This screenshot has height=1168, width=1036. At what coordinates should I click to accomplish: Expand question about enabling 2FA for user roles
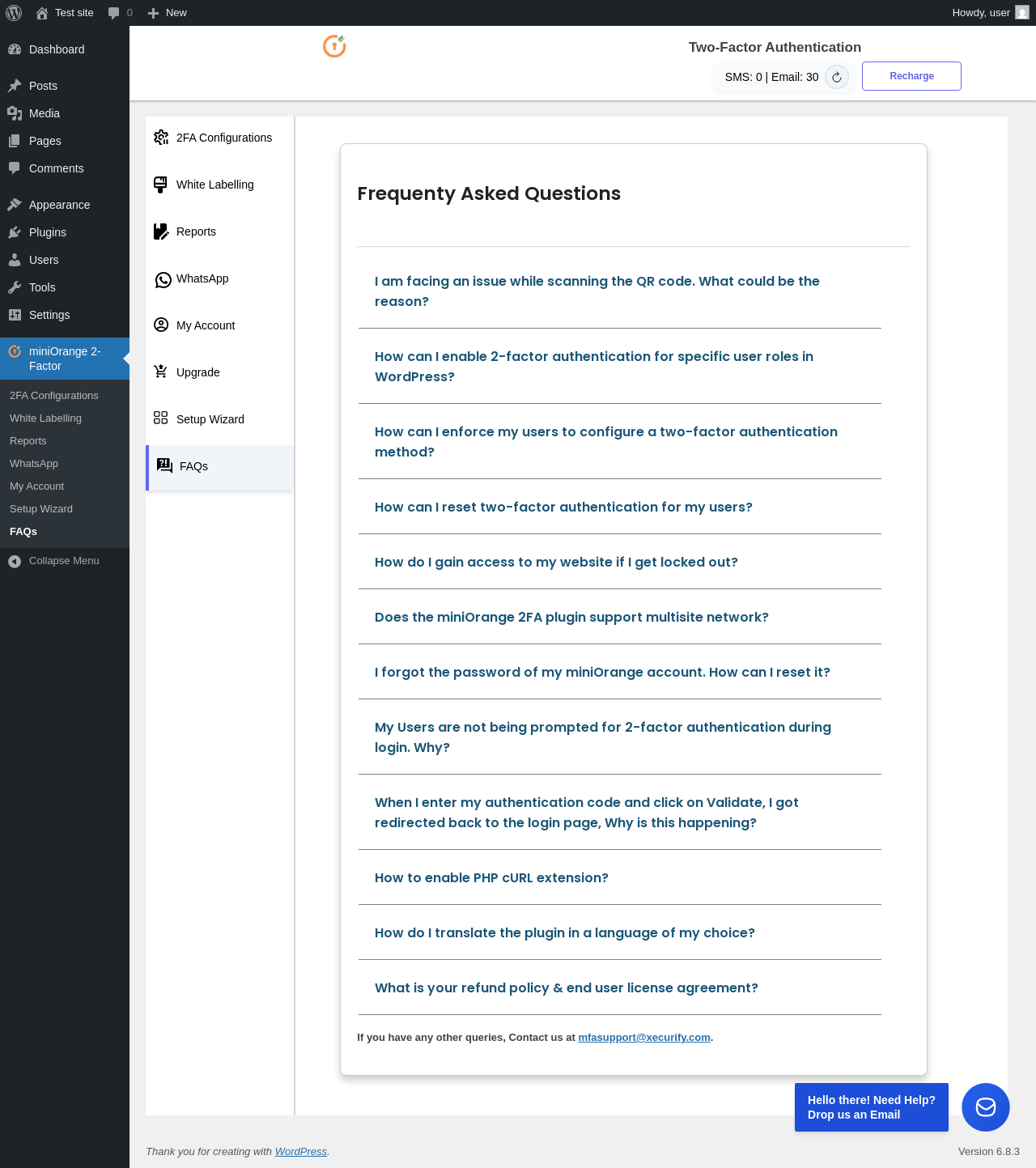(620, 367)
